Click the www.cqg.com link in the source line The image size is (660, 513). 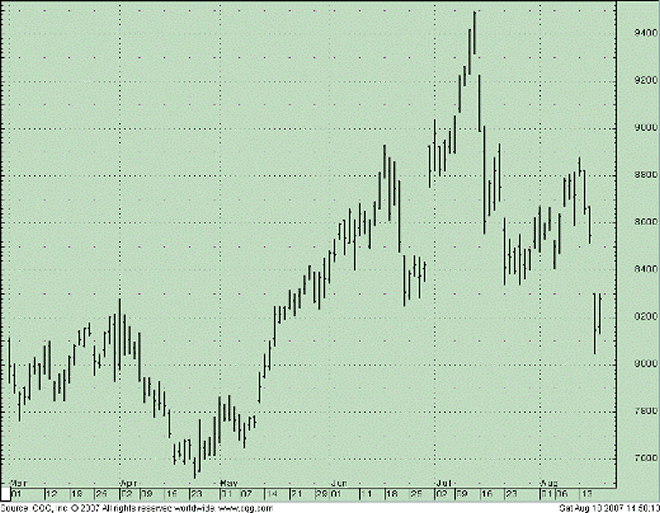click(x=246, y=508)
